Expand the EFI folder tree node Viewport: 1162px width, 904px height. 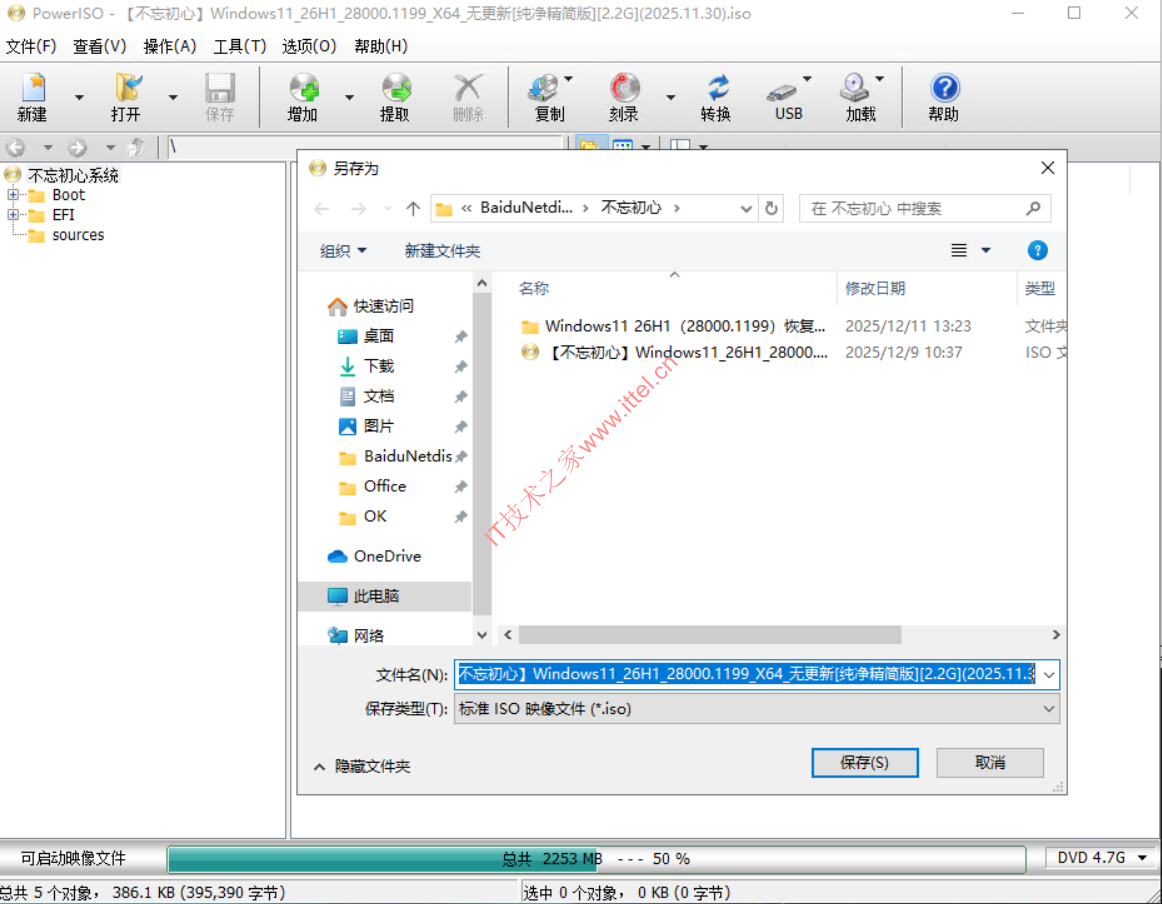click(x=13, y=215)
